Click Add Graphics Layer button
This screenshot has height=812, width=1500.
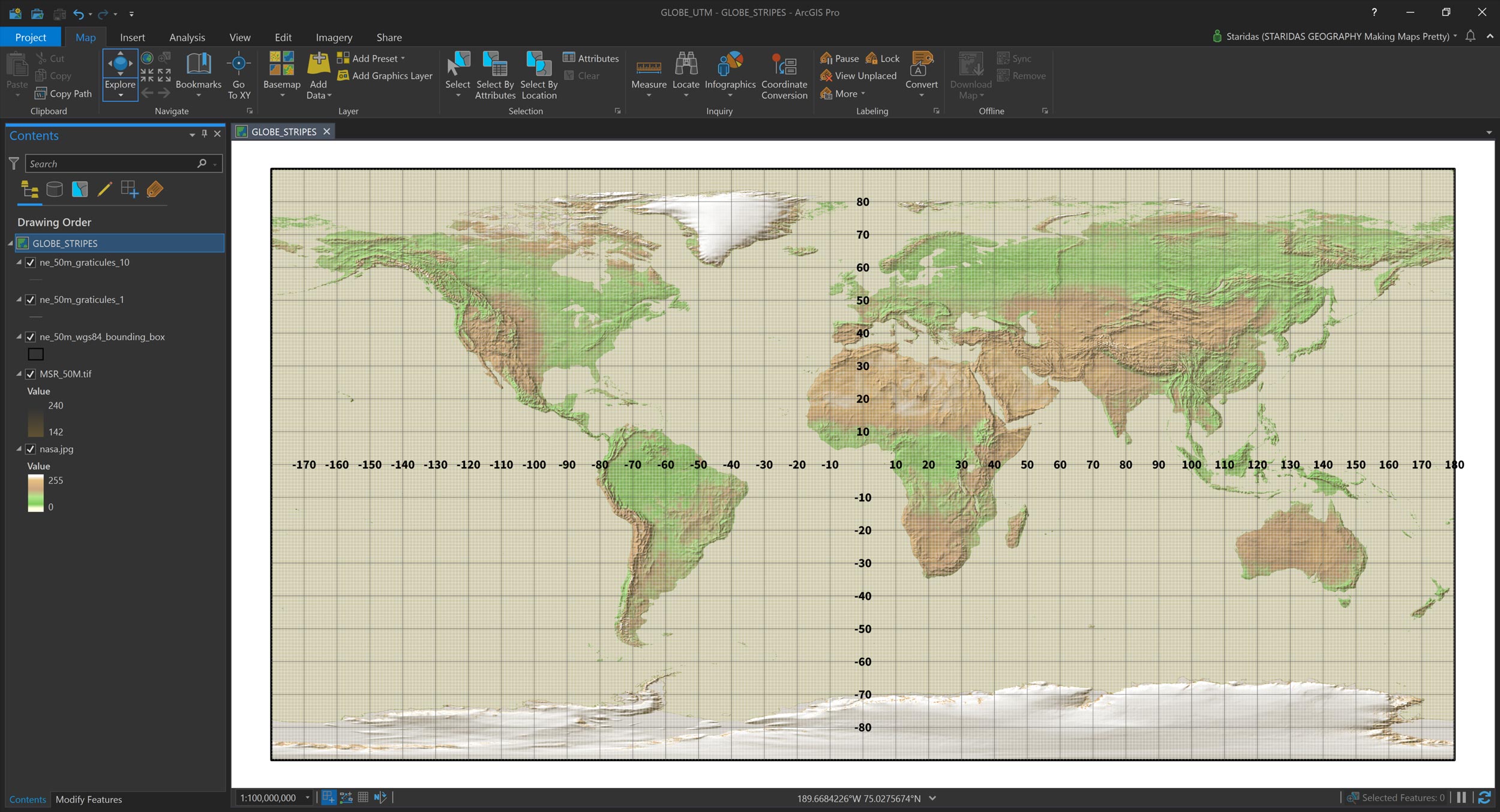pos(385,76)
